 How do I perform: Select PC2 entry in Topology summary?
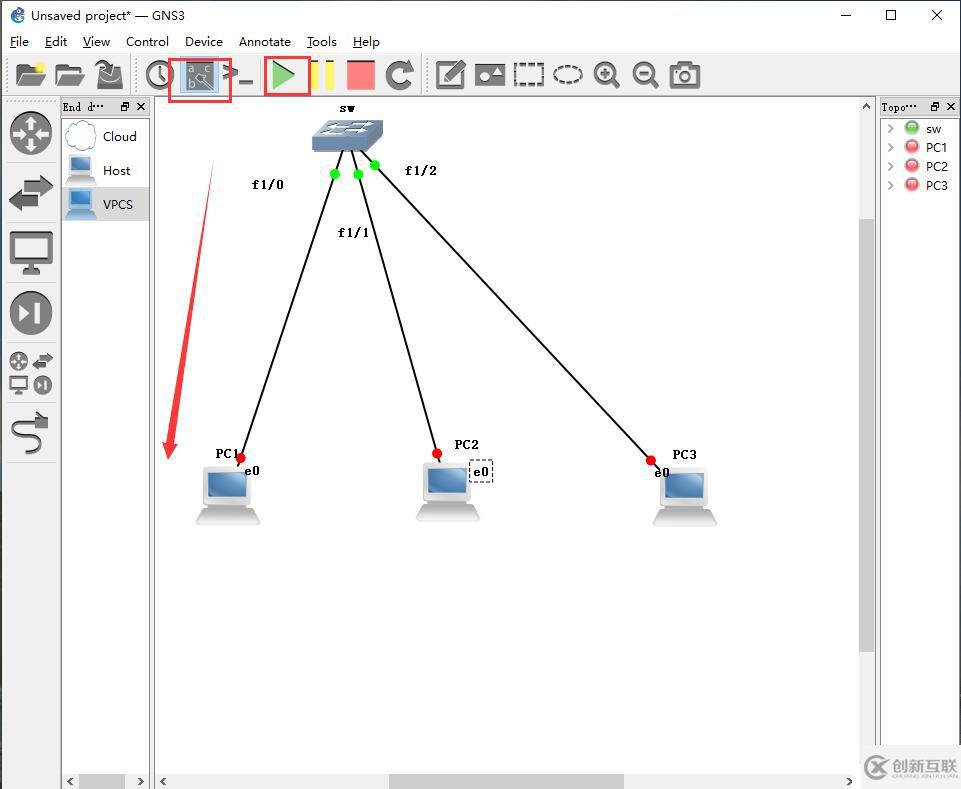coord(936,166)
